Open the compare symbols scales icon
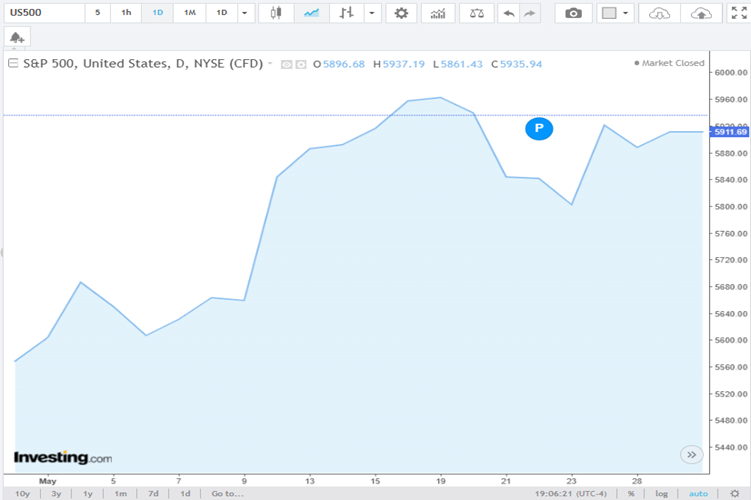This screenshot has height=500, width=751. [x=477, y=13]
